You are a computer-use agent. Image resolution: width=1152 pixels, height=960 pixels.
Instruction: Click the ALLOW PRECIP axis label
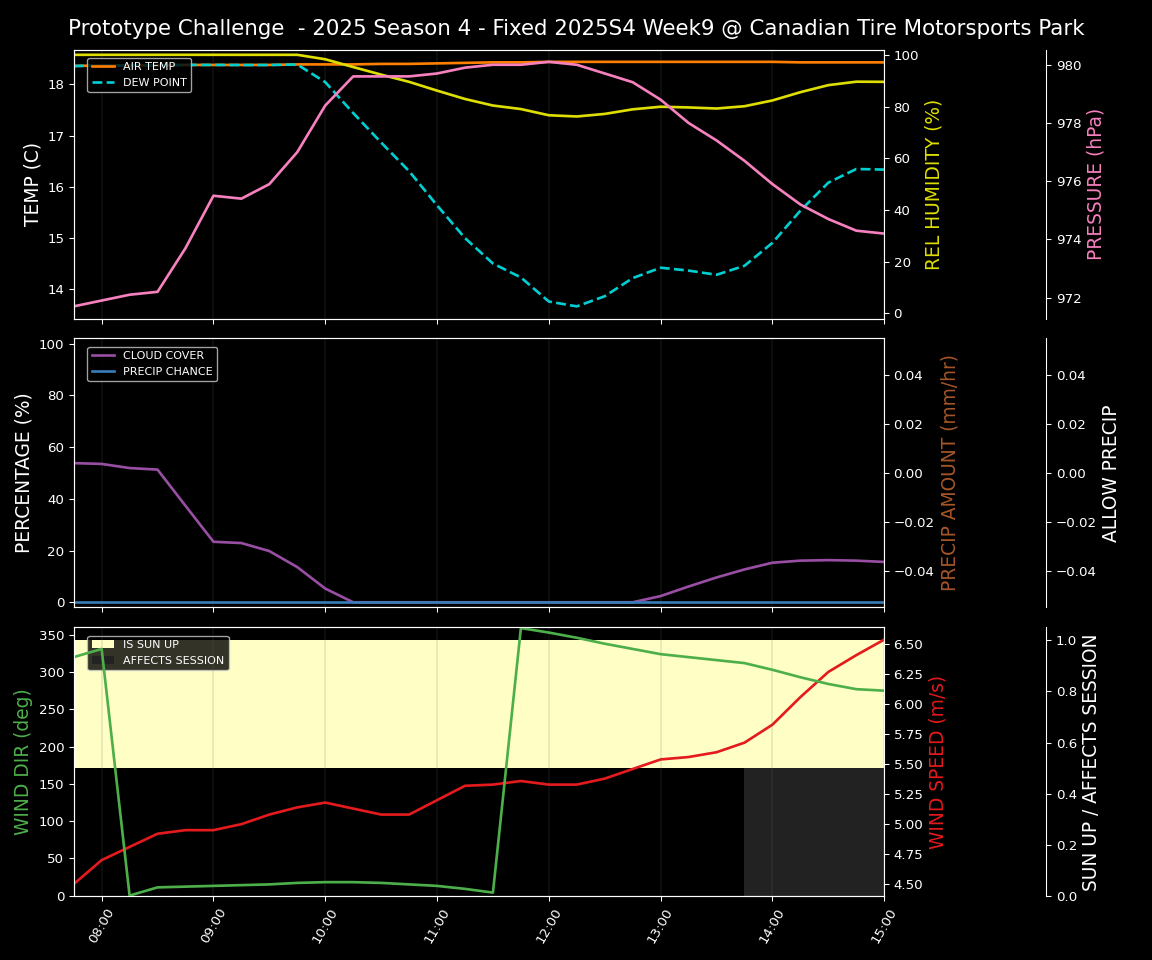click(1110, 472)
